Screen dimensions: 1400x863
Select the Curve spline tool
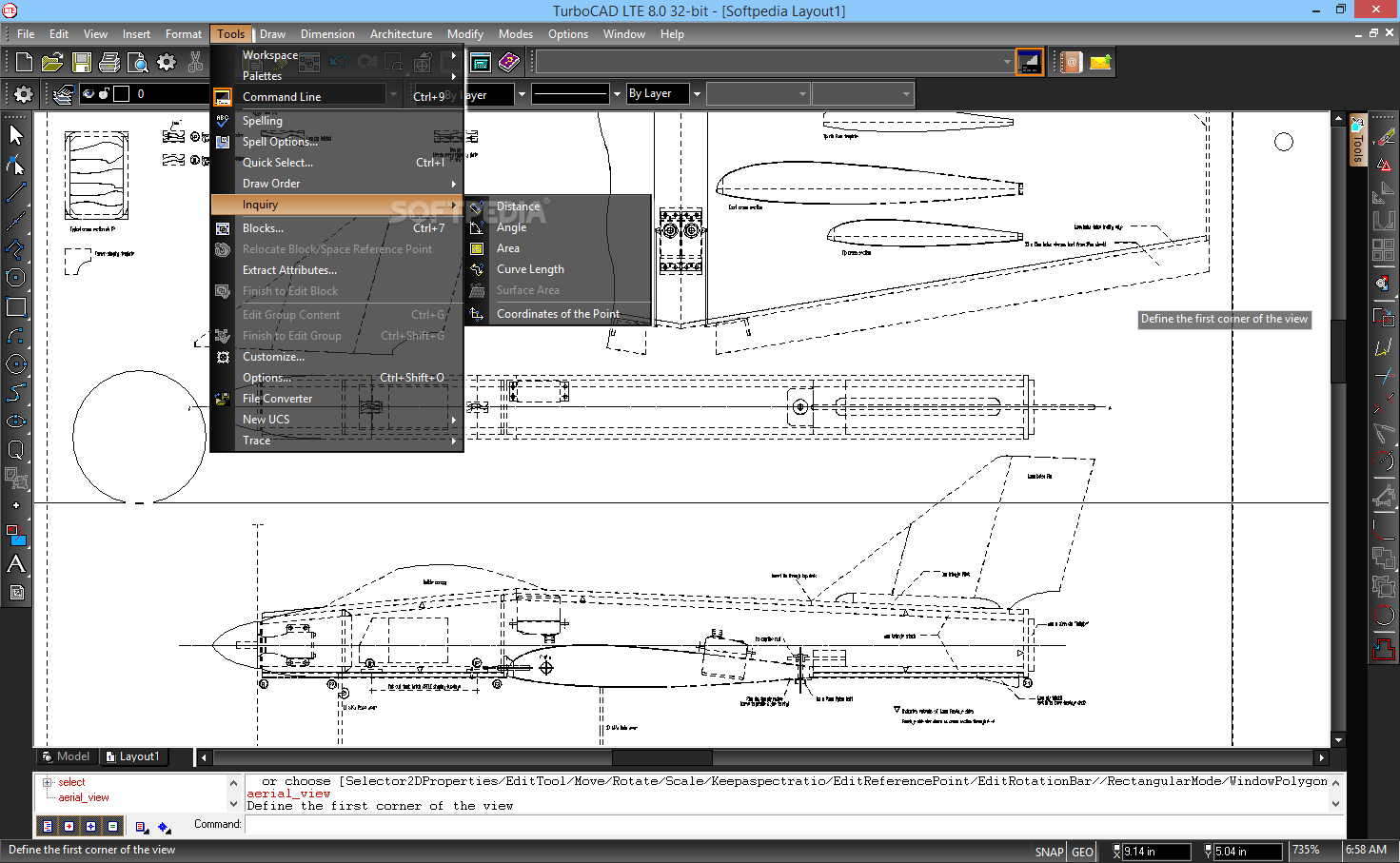(16, 392)
